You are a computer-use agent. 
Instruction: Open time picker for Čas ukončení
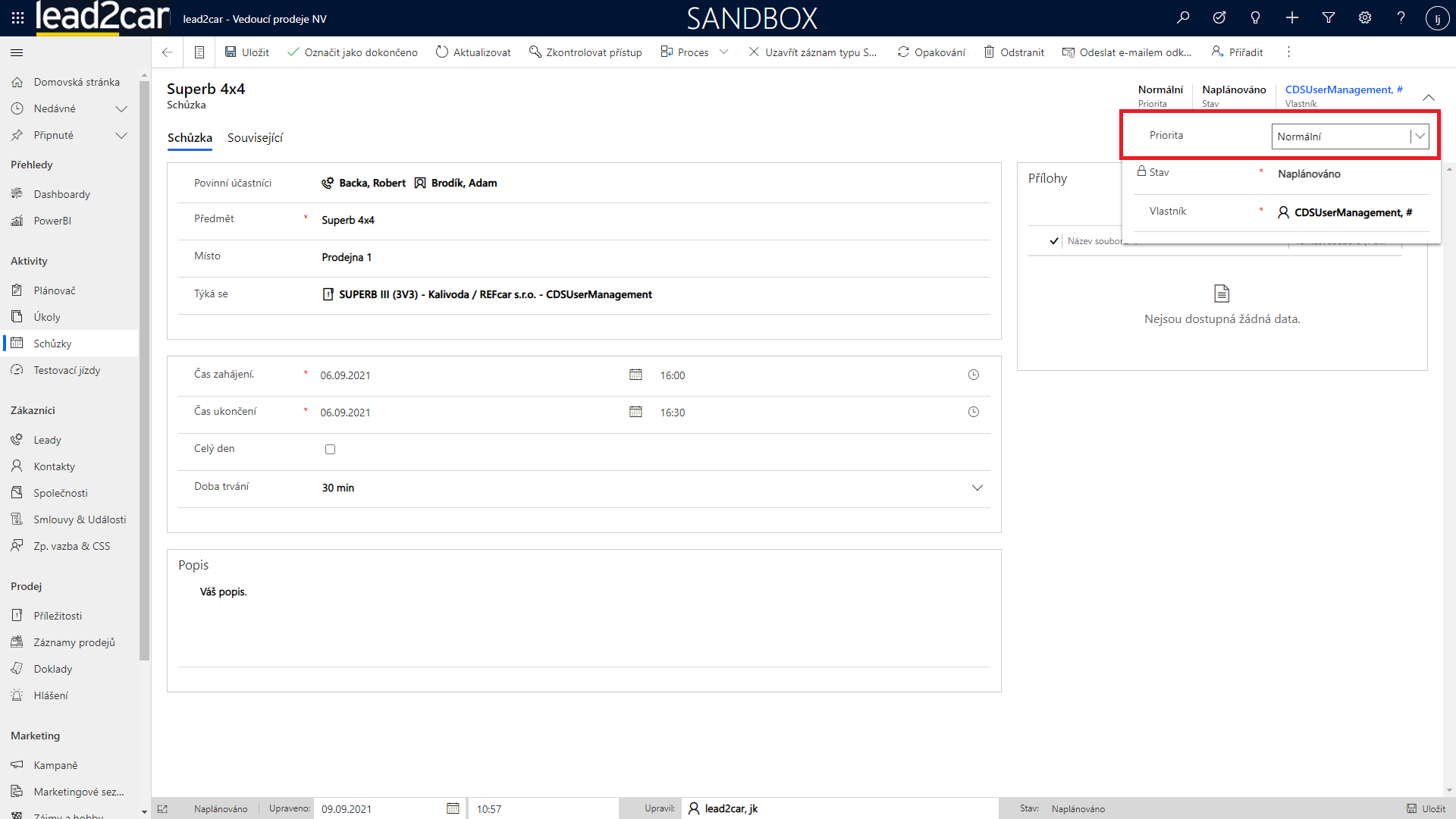(974, 412)
